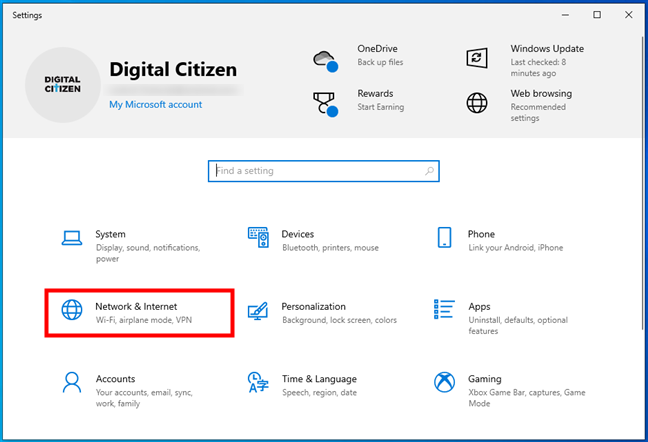Open the Time & Language title
The width and height of the screenshot is (648, 442).
319,379
